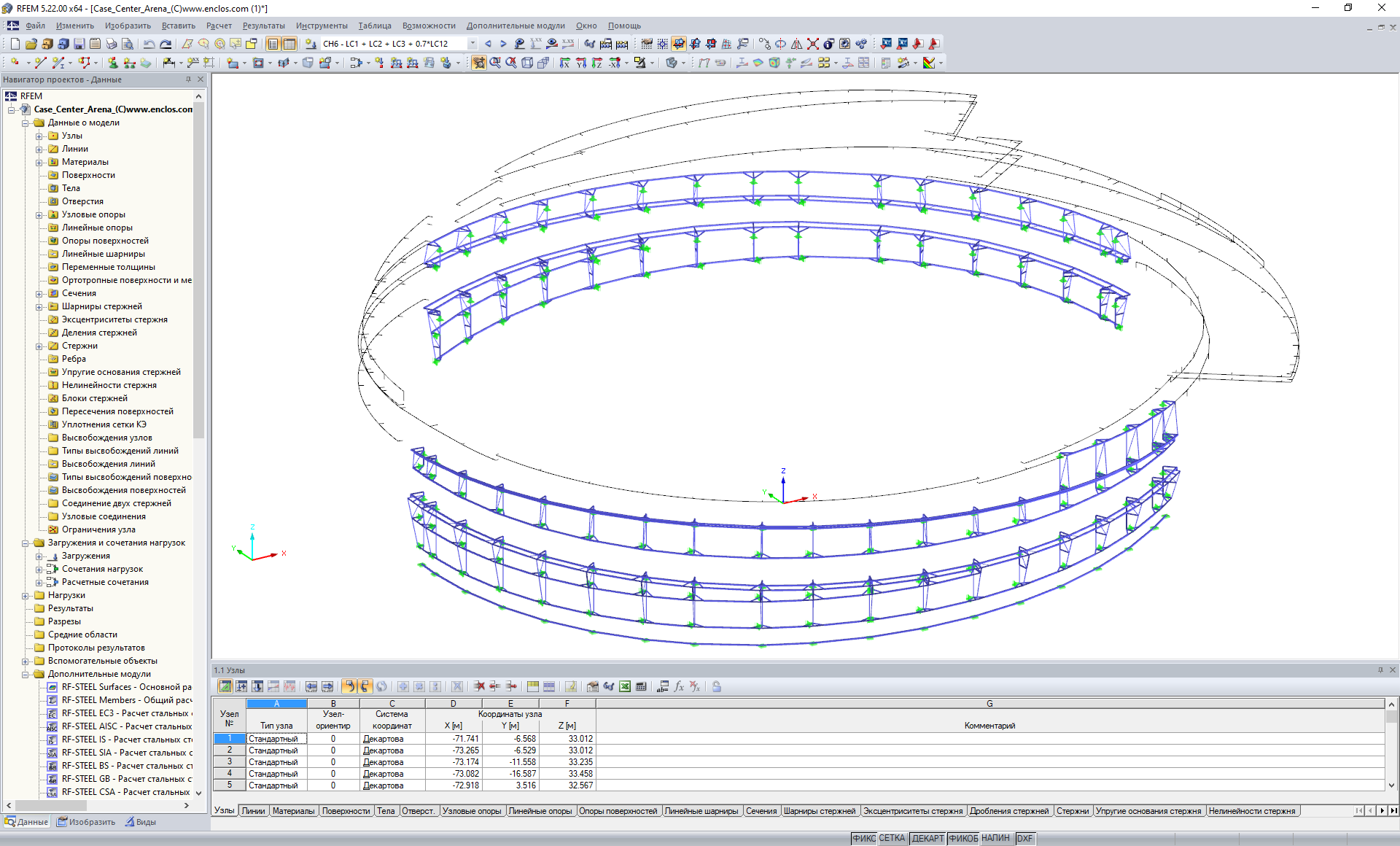The height and width of the screenshot is (846, 1400).
Task: Click the X coordinate cell of node 1
Action: (453, 739)
